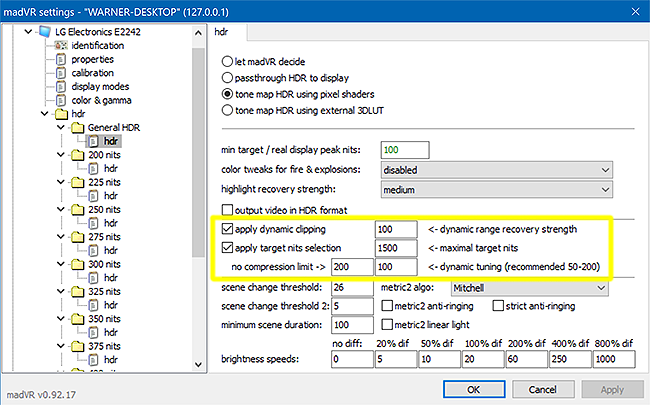Enable 'metric2 linear light' checkbox
Image resolution: width=650 pixels, height=405 pixels.
coord(387,325)
